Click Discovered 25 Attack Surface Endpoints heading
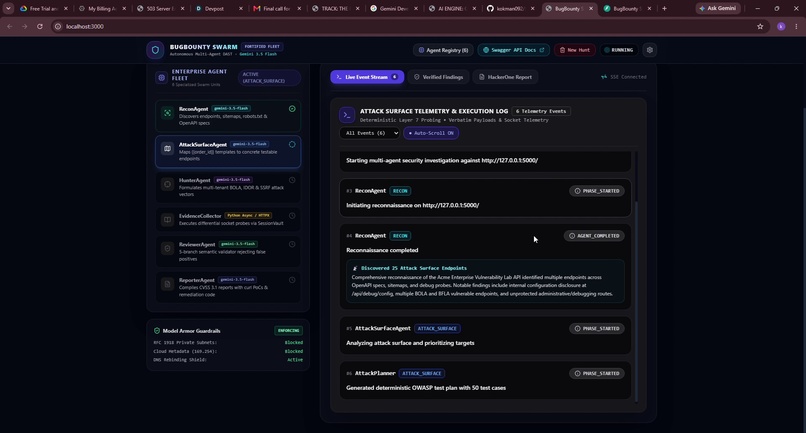 click(x=414, y=268)
